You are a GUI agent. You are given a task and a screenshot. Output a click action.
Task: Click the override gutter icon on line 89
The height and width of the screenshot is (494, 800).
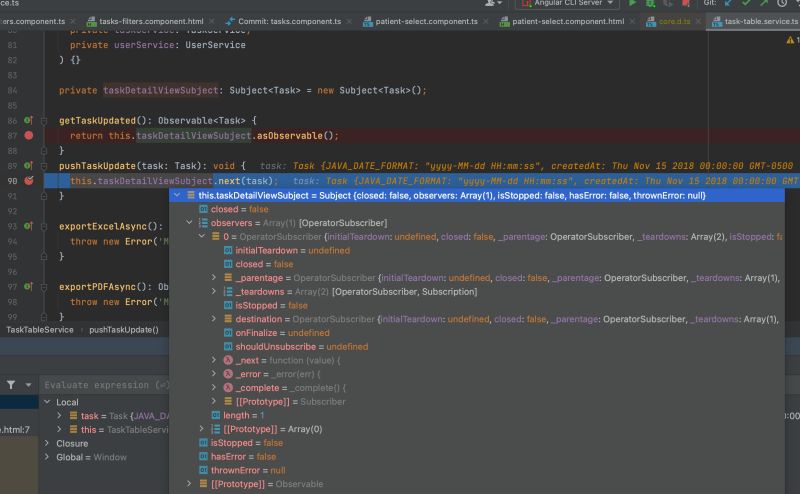pyautogui.click(x=29, y=165)
